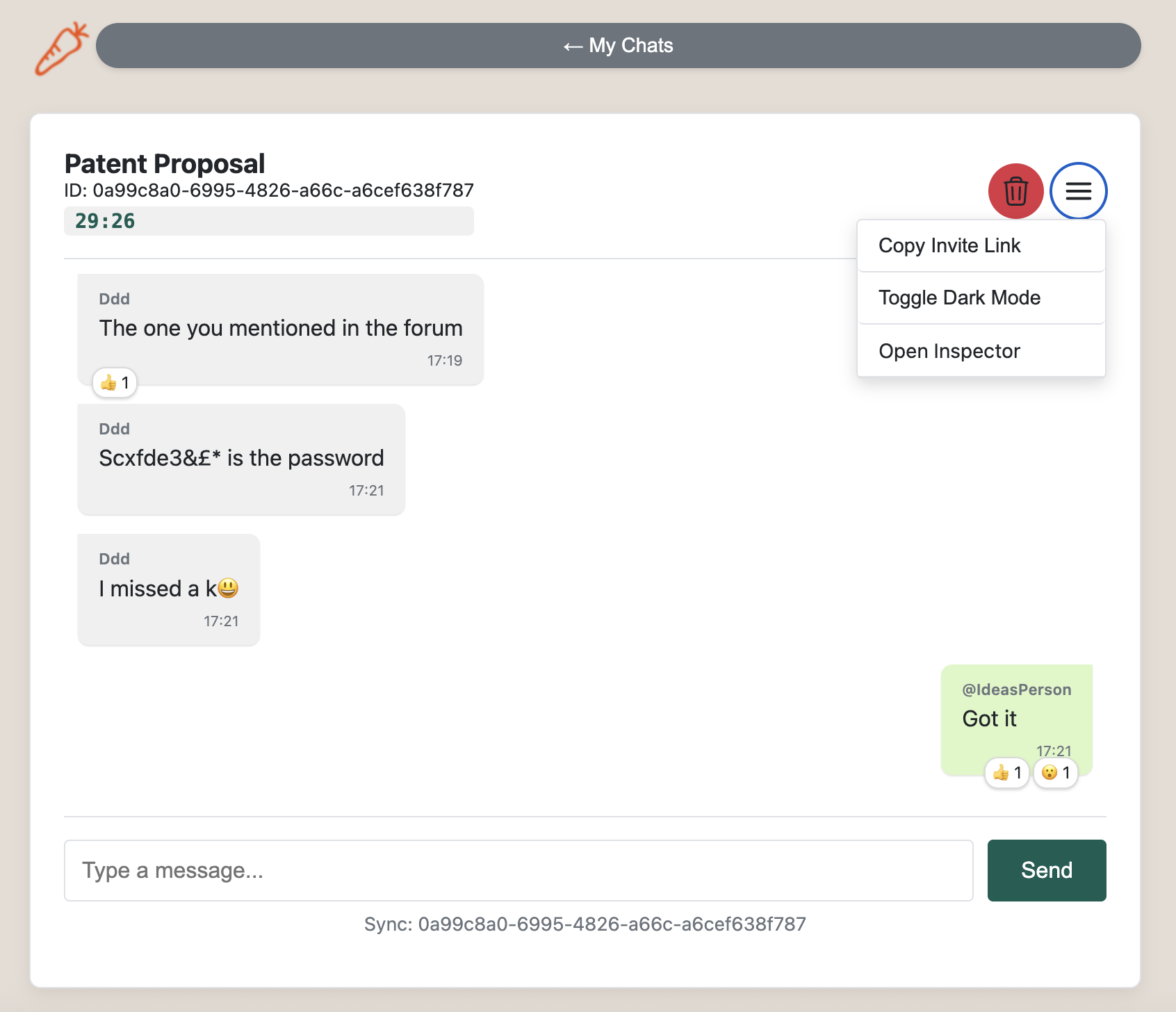Click the hamburger menu icon

pyautogui.click(x=1078, y=192)
